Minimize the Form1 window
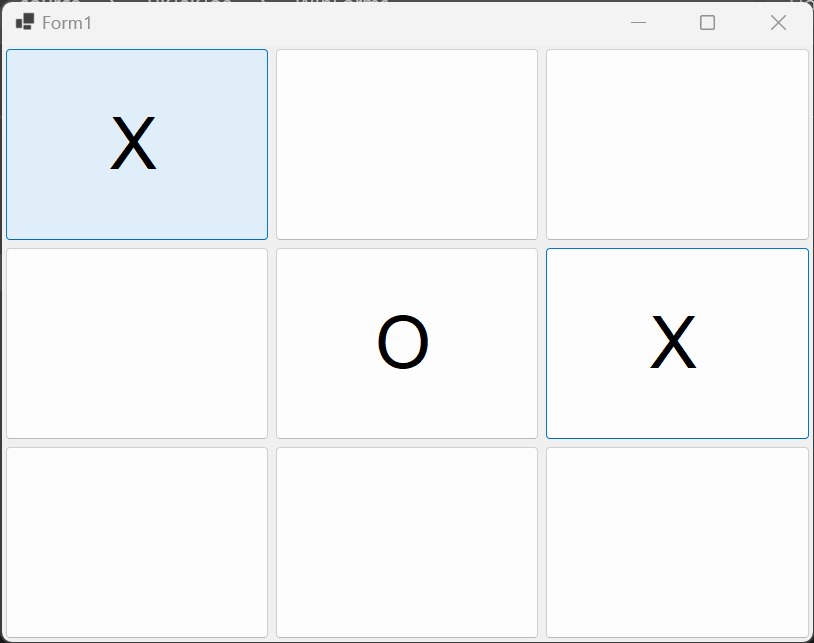Image resolution: width=814 pixels, height=643 pixels. tap(638, 22)
